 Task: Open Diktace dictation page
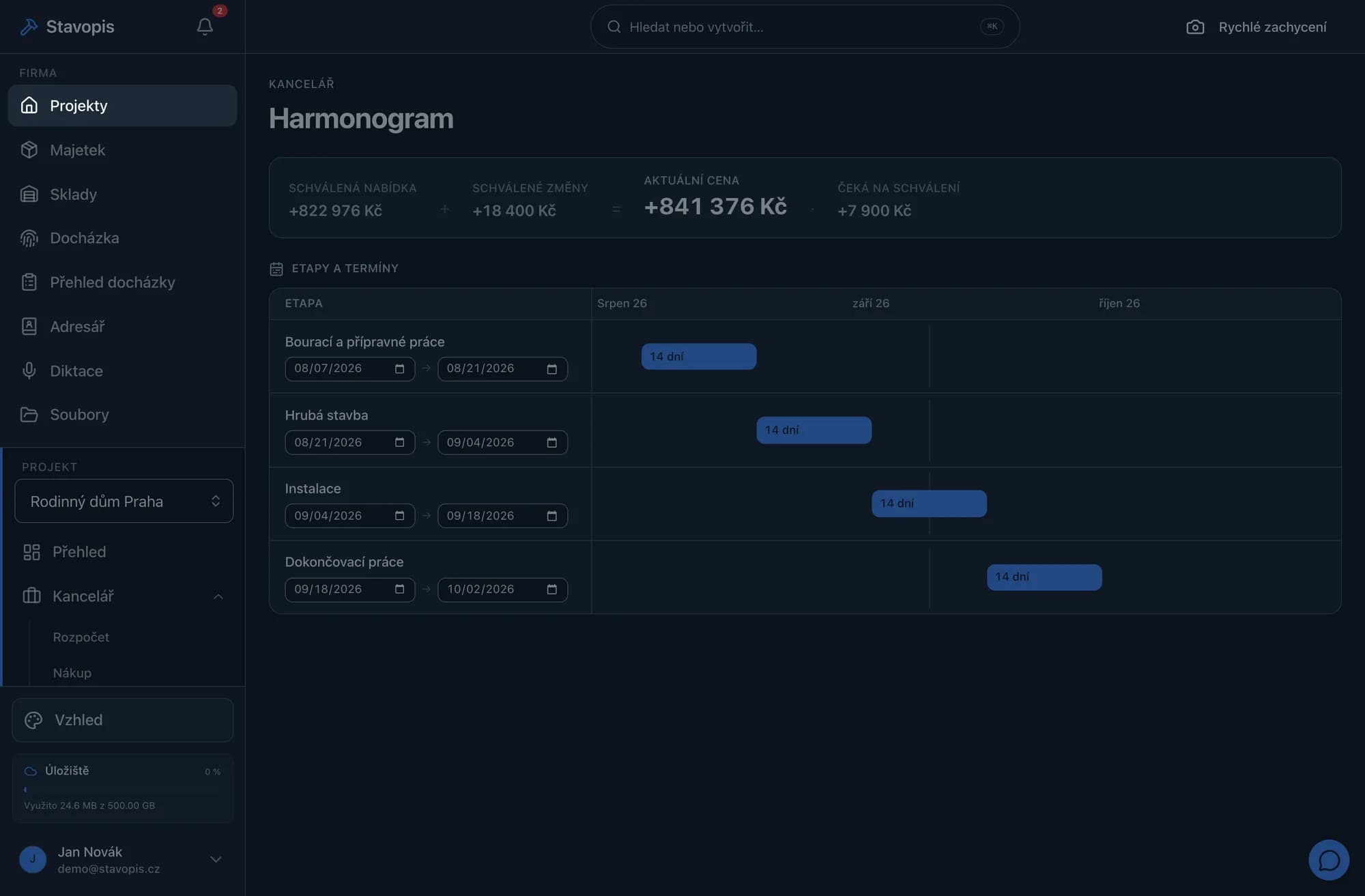coord(122,371)
